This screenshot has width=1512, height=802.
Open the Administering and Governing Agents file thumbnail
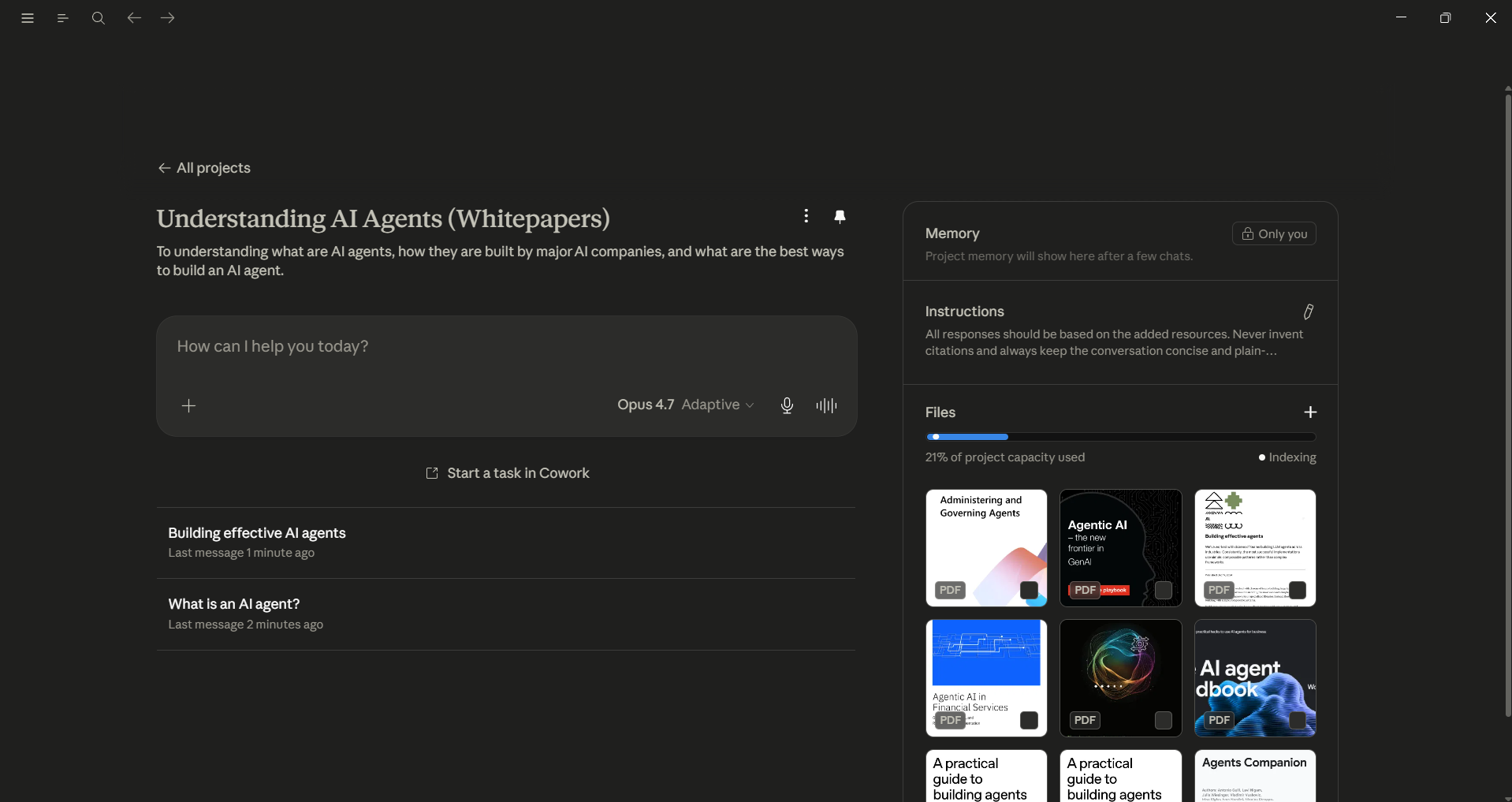[986, 548]
